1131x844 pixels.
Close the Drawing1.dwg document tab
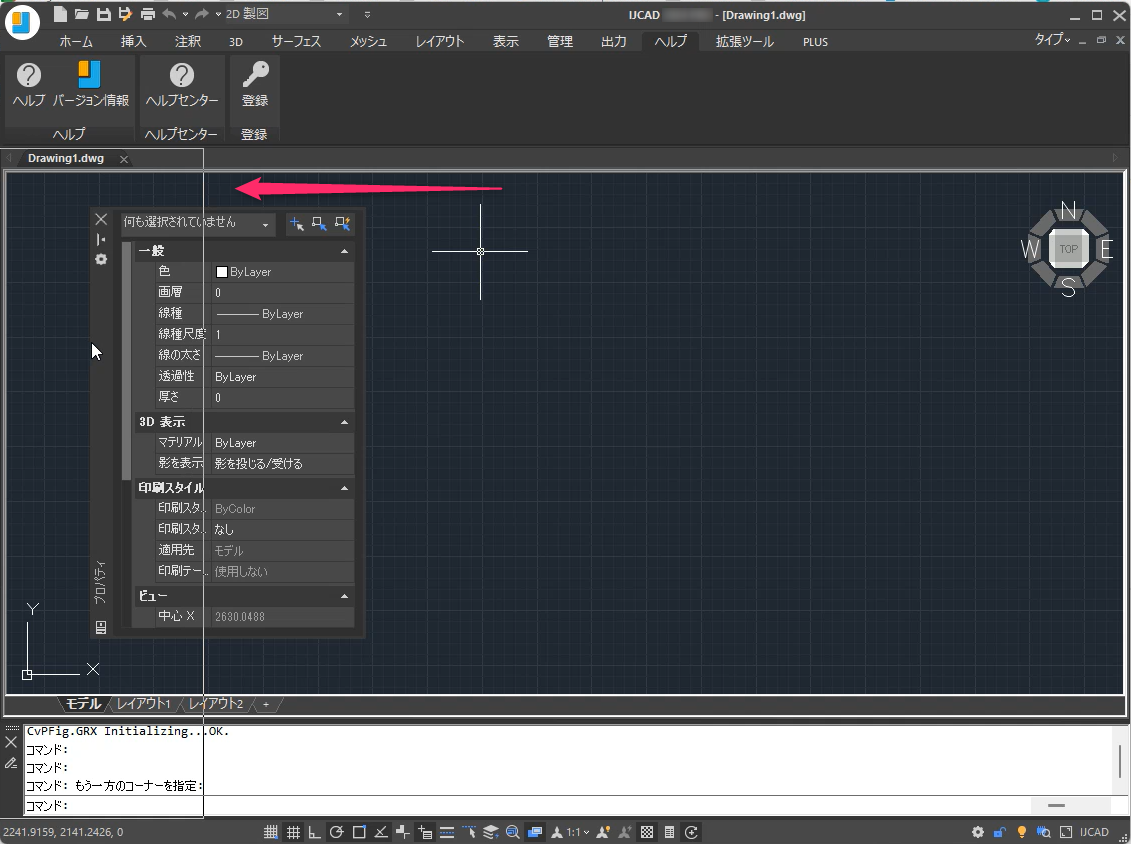pos(124,159)
